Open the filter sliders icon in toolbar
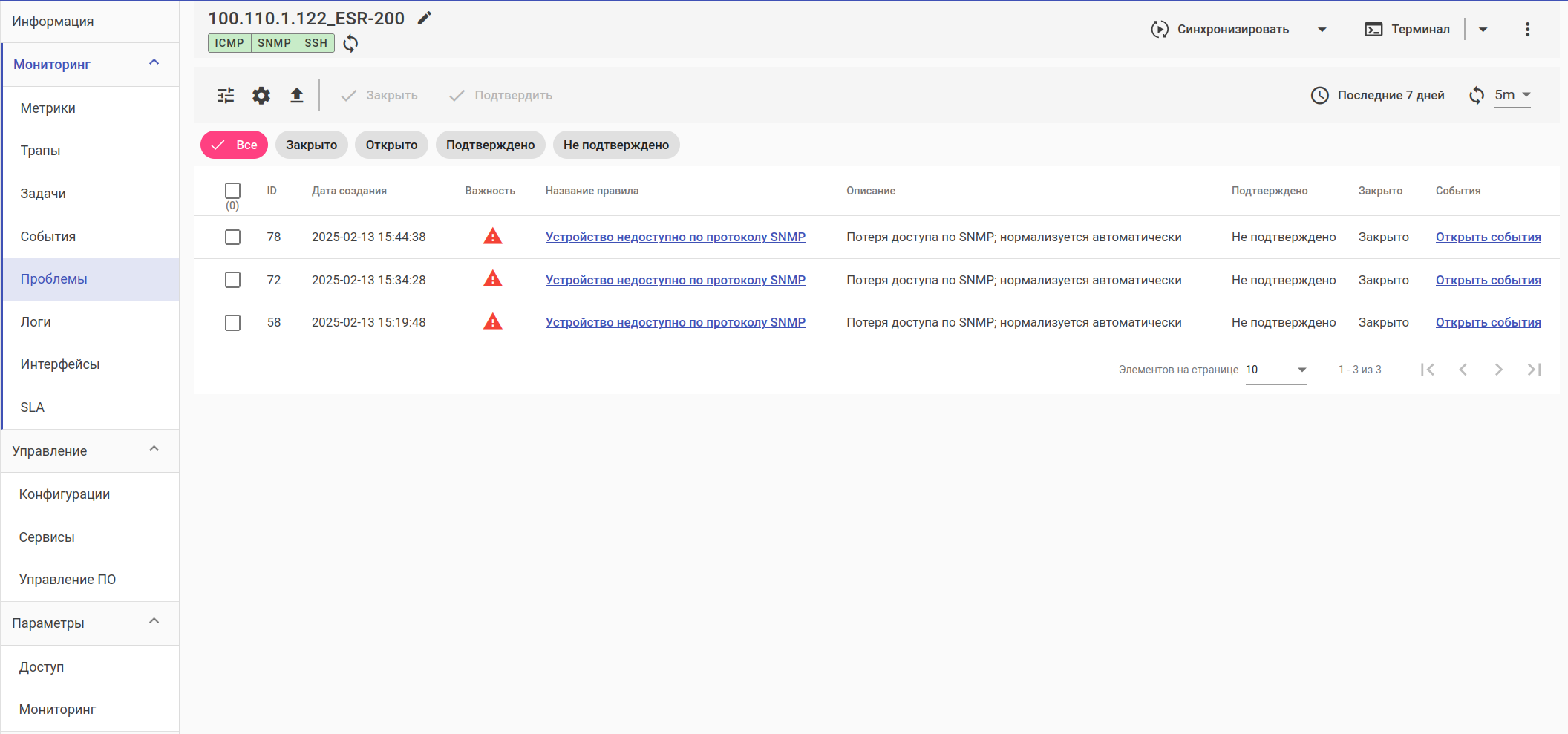The image size is (1568, 734). coord(226,96)
